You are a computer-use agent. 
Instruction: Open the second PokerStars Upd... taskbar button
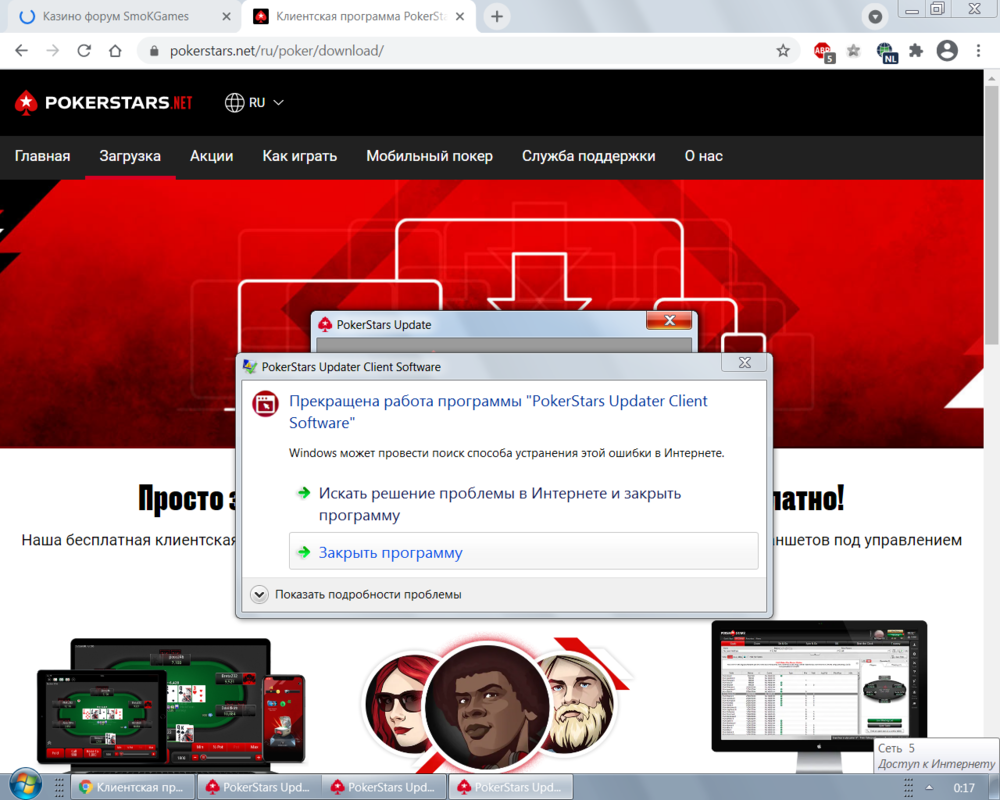[x=384, y=788]
